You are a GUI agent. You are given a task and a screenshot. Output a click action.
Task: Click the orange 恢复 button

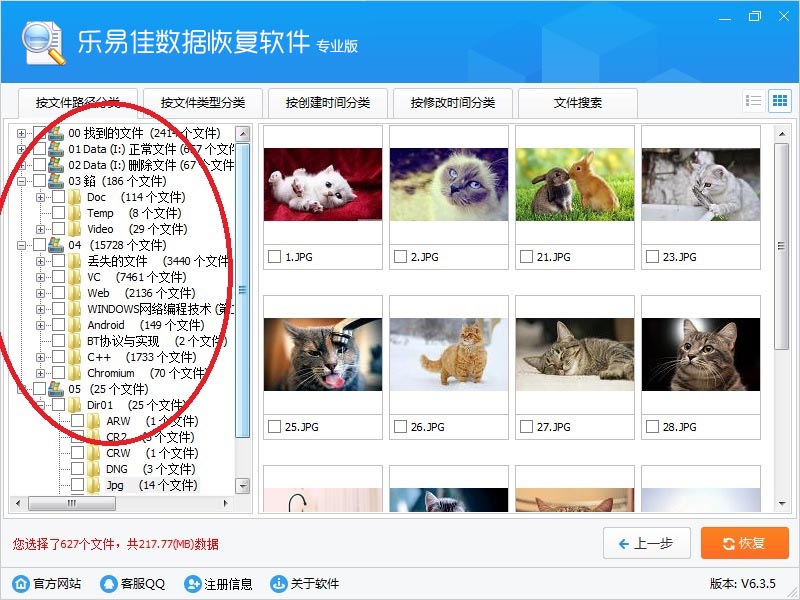744,543
